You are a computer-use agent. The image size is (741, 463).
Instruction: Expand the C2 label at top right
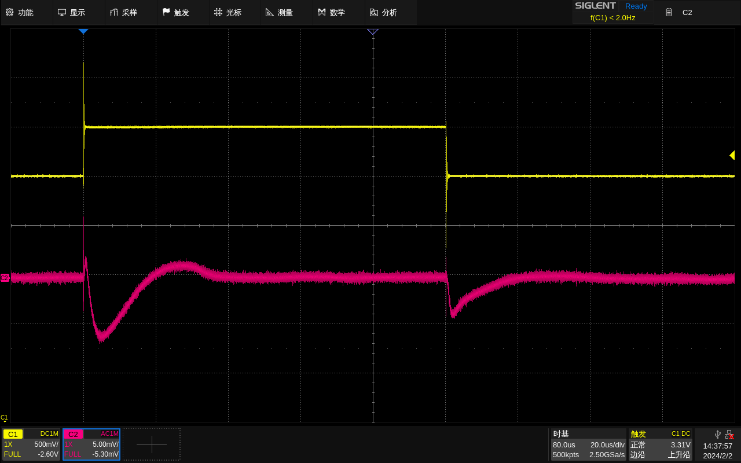click(x=687, y=12)
